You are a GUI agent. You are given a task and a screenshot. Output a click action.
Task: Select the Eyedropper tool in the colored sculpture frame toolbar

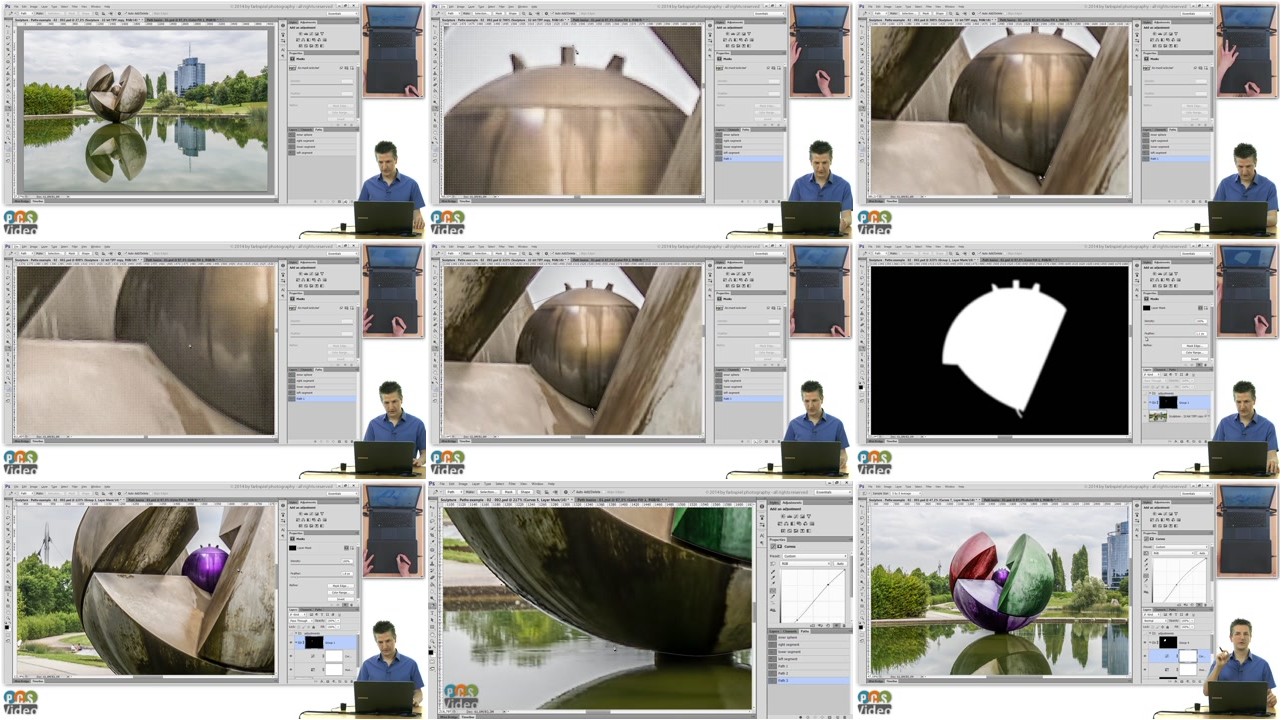click(862, 535)
